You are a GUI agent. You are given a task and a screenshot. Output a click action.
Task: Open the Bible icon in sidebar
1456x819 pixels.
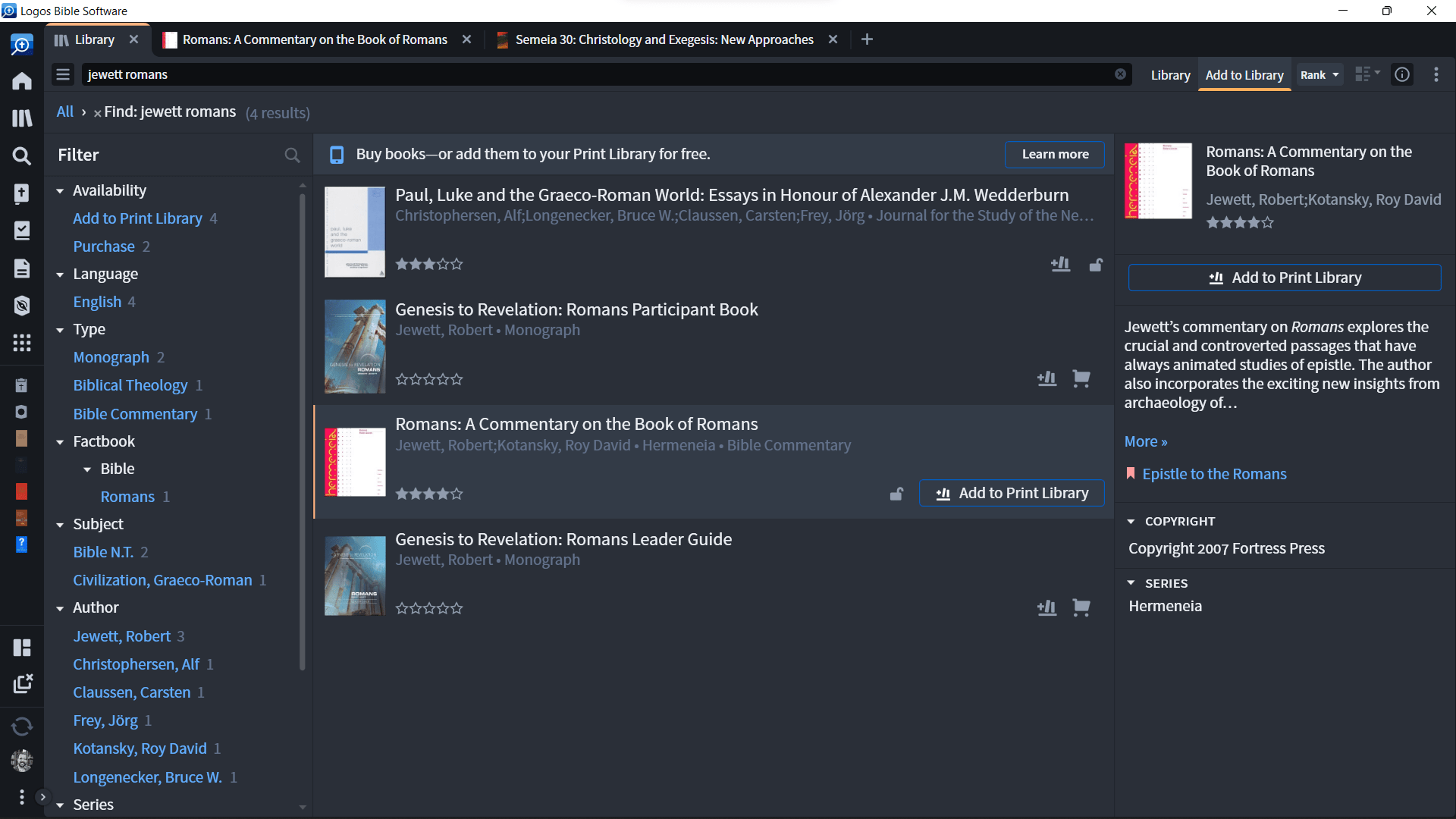(22, 193)
